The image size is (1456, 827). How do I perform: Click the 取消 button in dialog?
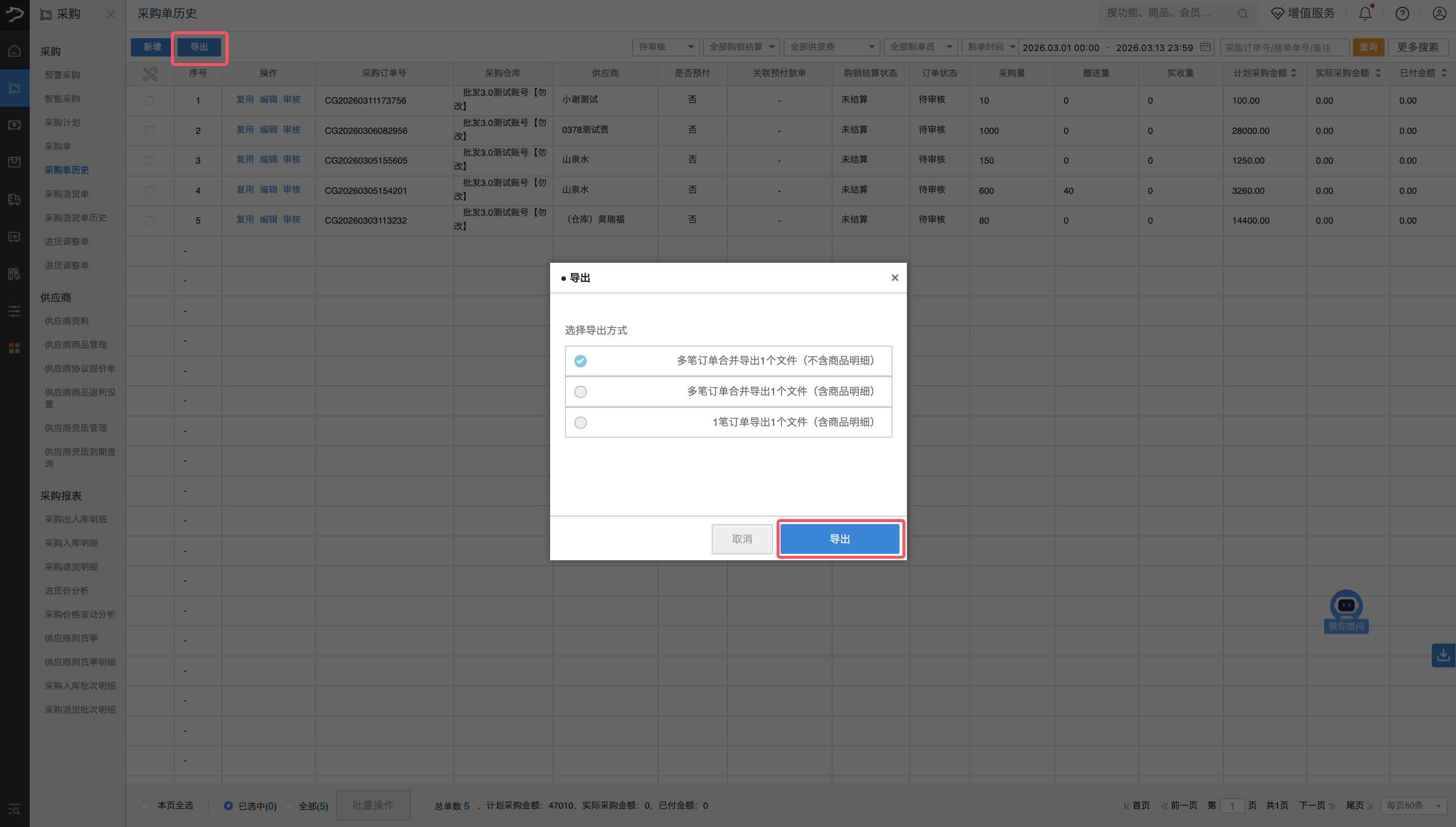coord(741,539)
